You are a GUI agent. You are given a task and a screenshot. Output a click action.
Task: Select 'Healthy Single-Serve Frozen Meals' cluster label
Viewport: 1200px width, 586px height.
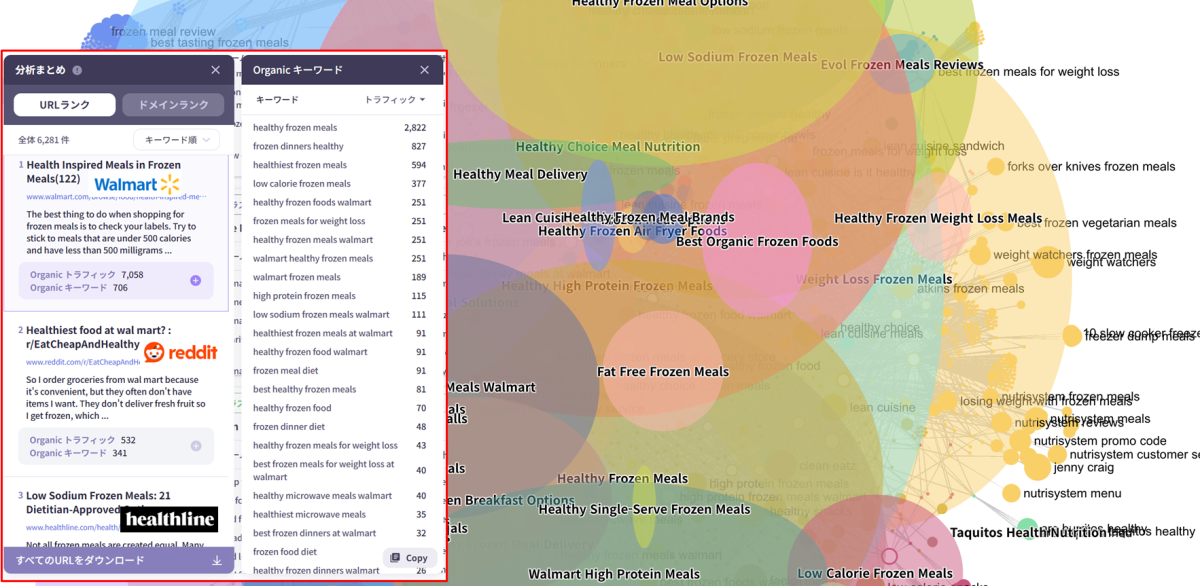(644, 509)
